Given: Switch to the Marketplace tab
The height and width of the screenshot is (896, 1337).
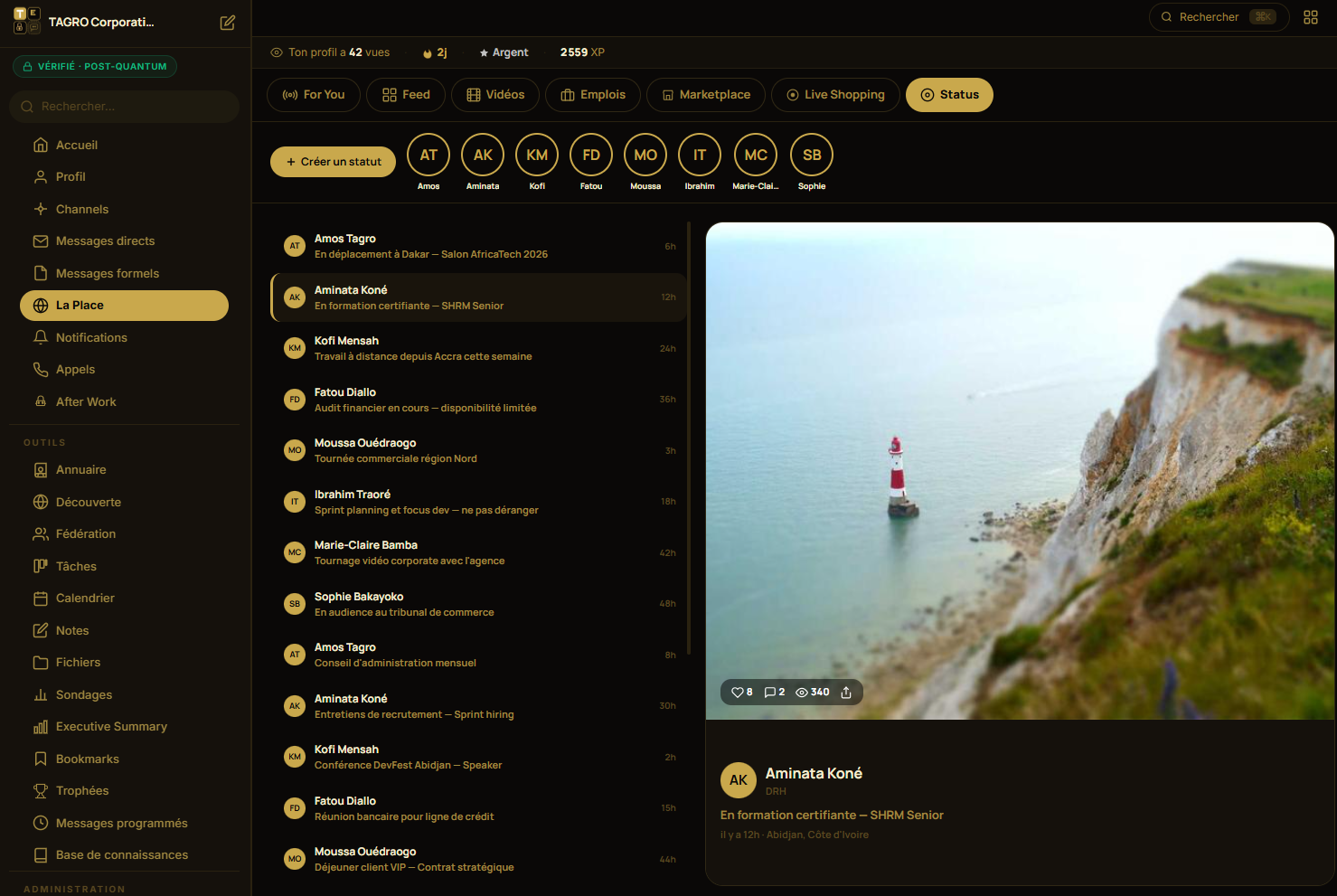Looking at the screenshot, I should tap(706, 95).
